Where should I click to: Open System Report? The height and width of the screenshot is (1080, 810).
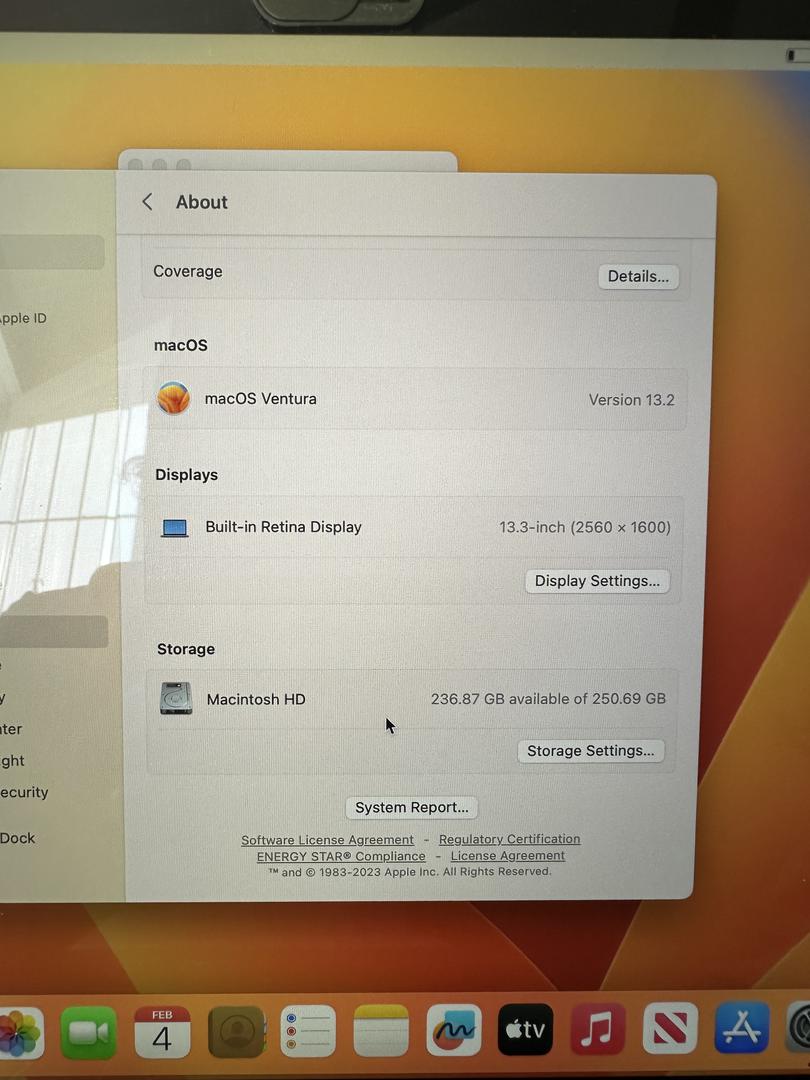(412, 807)
